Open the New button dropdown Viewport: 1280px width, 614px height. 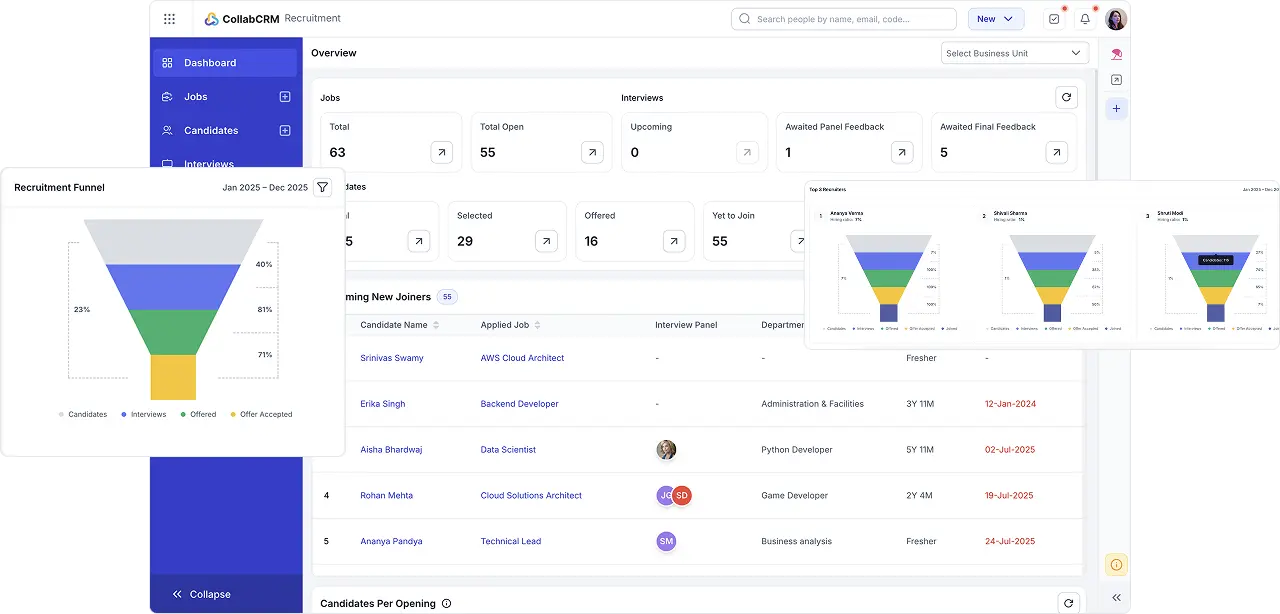coord(995,18)
